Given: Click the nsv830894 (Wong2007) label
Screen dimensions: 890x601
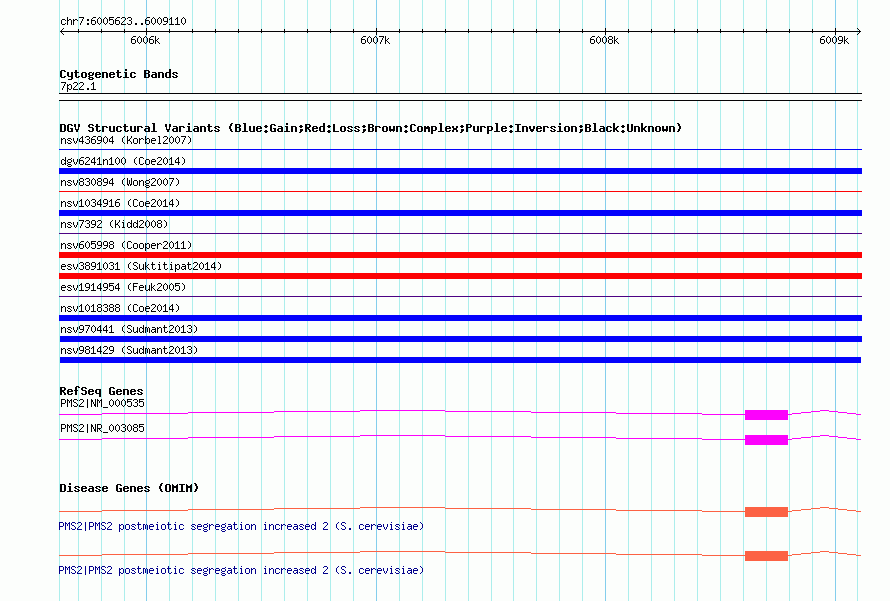Looking at the screenshot, I should [120, 182].
